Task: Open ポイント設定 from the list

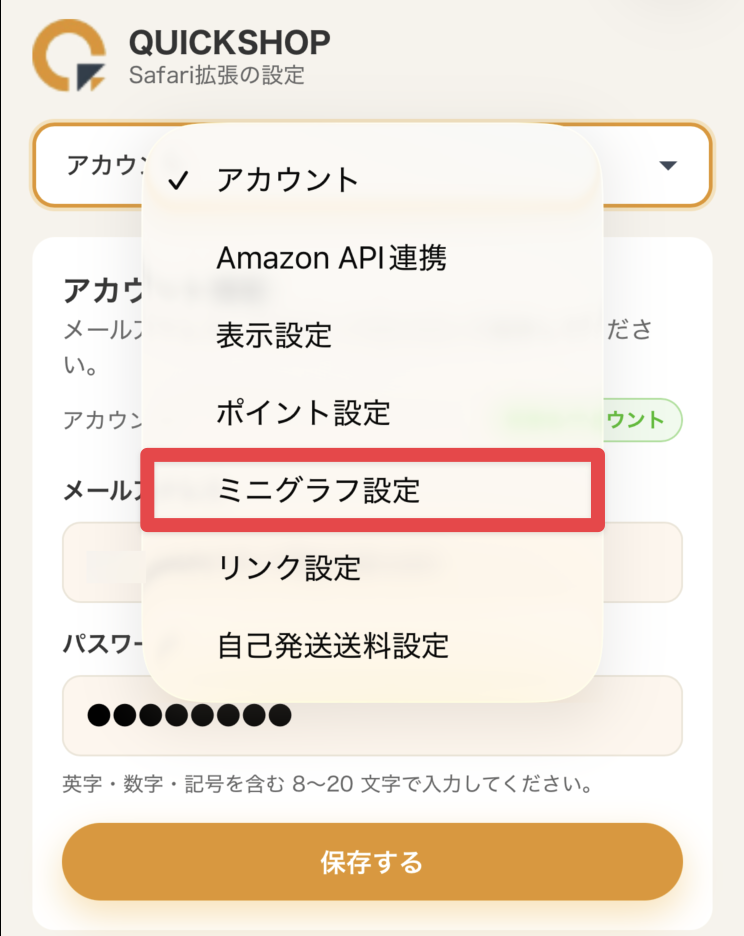Action: [x=303, y=412]
